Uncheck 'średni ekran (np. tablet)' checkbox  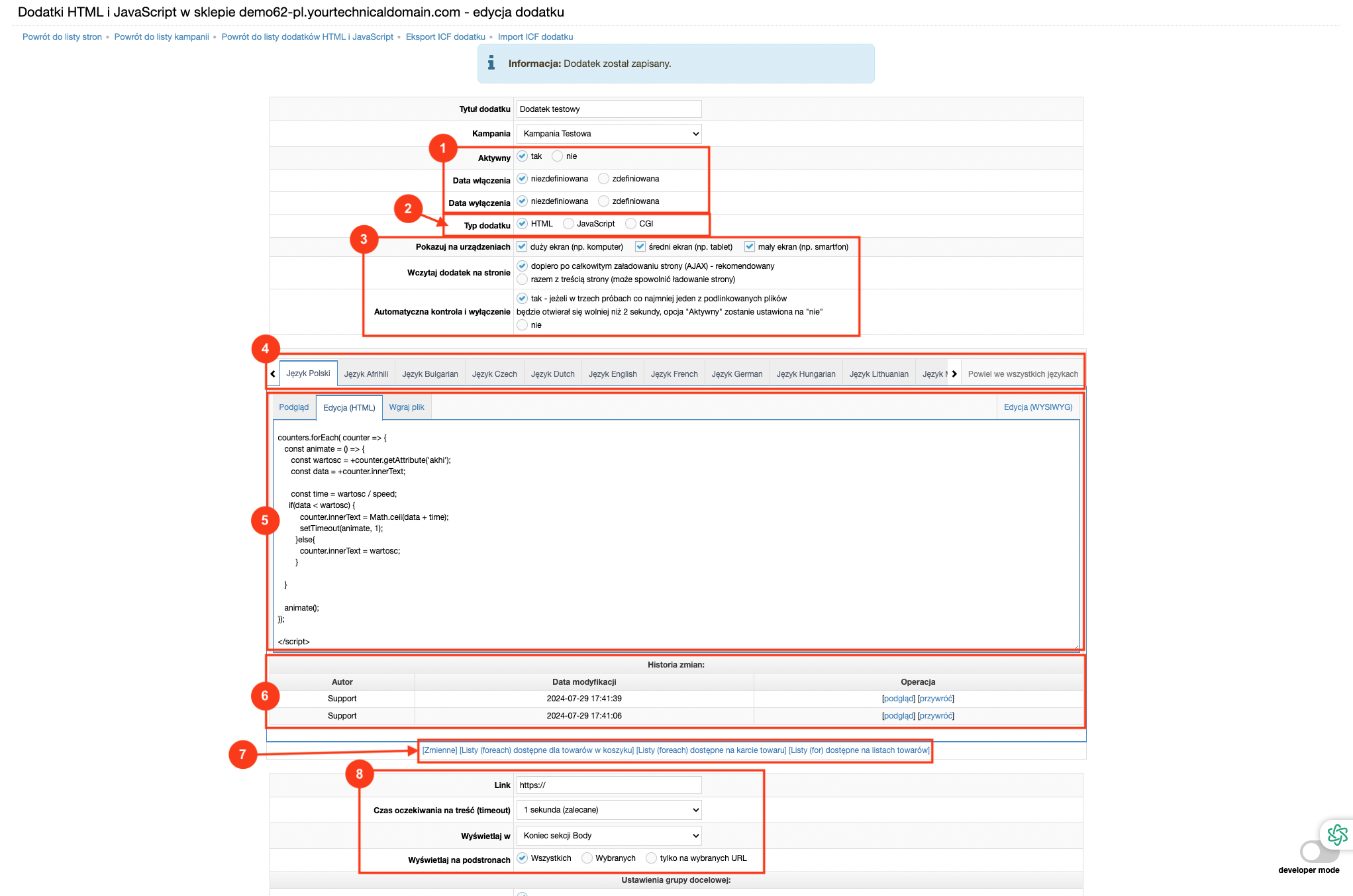[x=640, y=246]
